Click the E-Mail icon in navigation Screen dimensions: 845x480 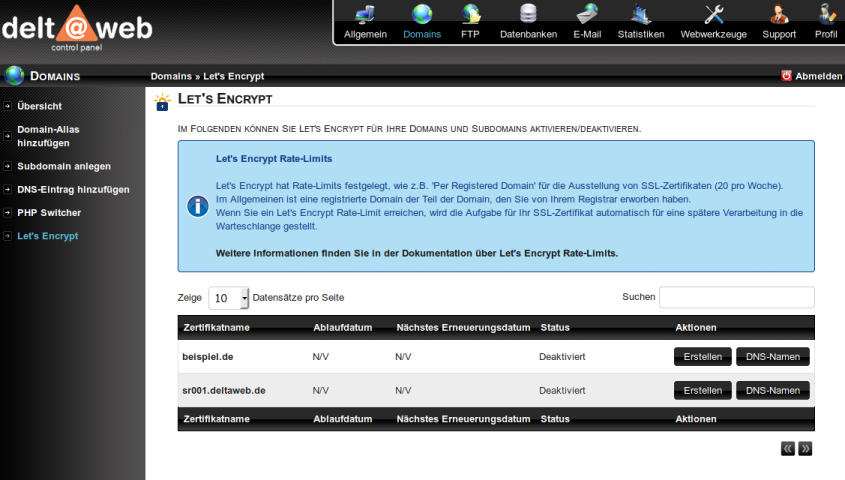[587, 14]
